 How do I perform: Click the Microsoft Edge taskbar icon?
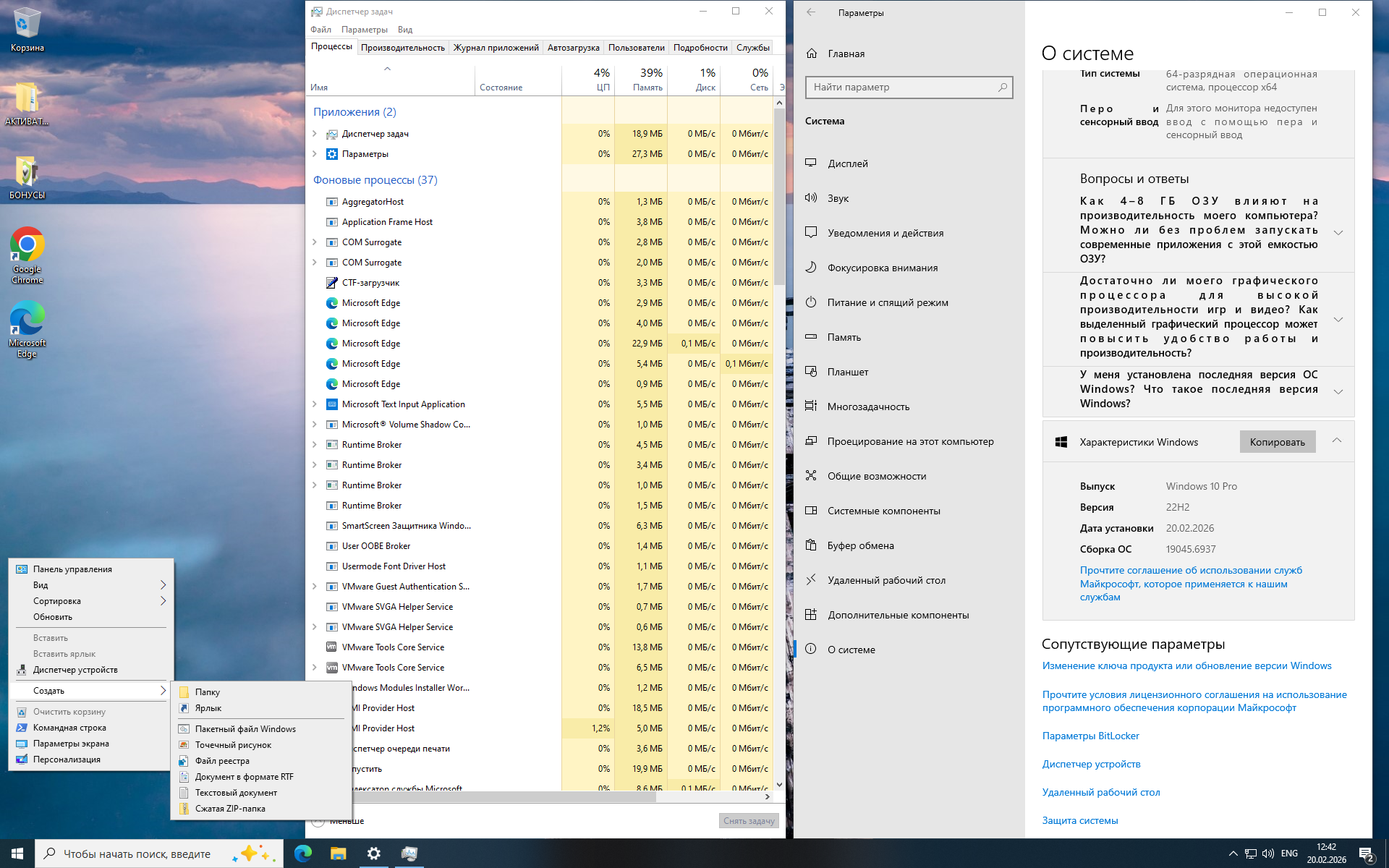(303, 854)
